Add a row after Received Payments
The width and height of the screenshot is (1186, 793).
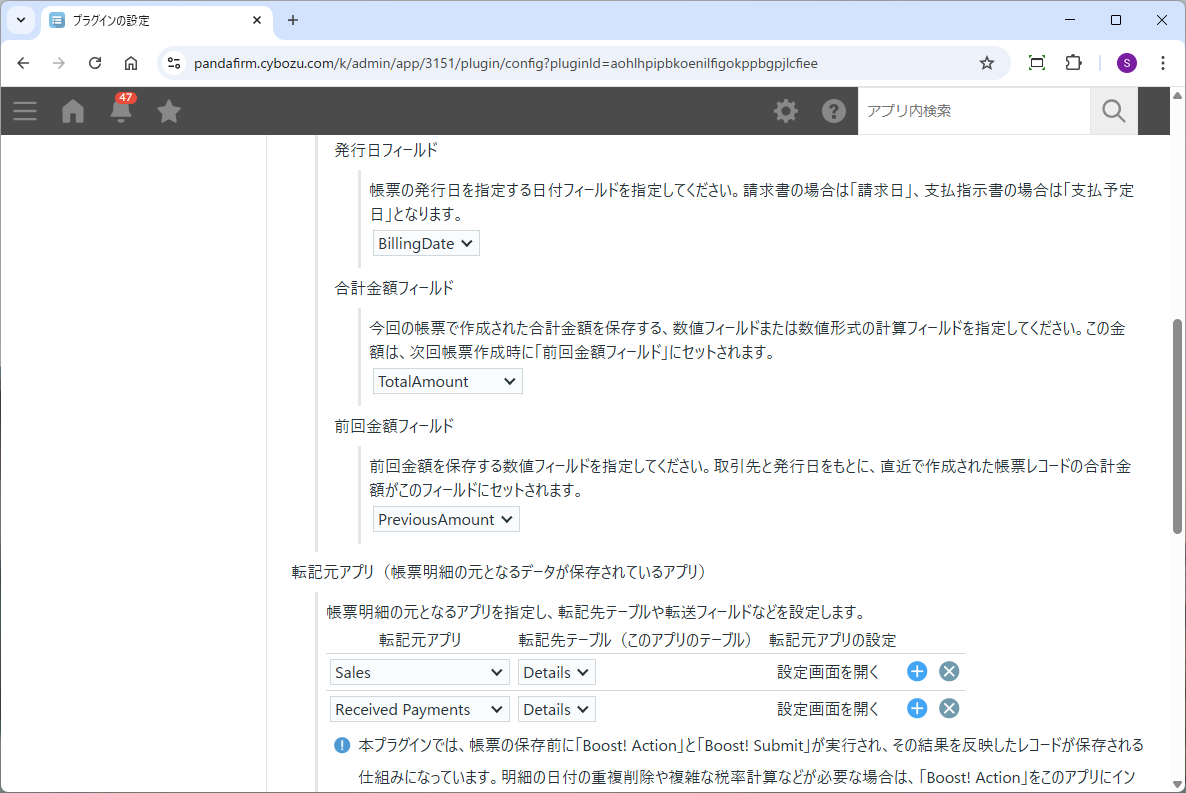(917, 709)
